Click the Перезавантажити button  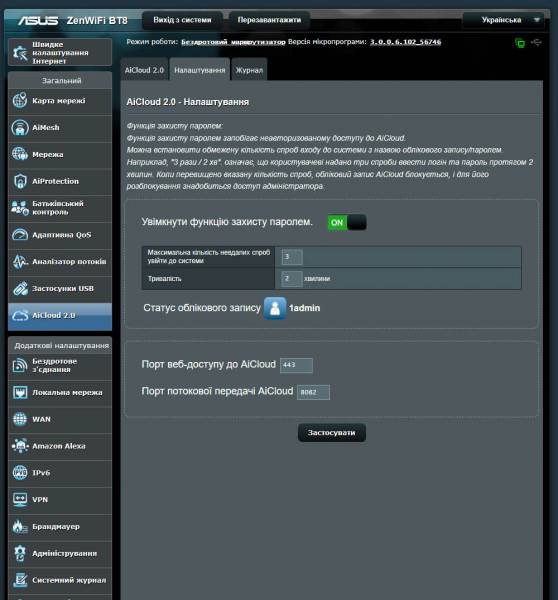[x=269, y=20]
